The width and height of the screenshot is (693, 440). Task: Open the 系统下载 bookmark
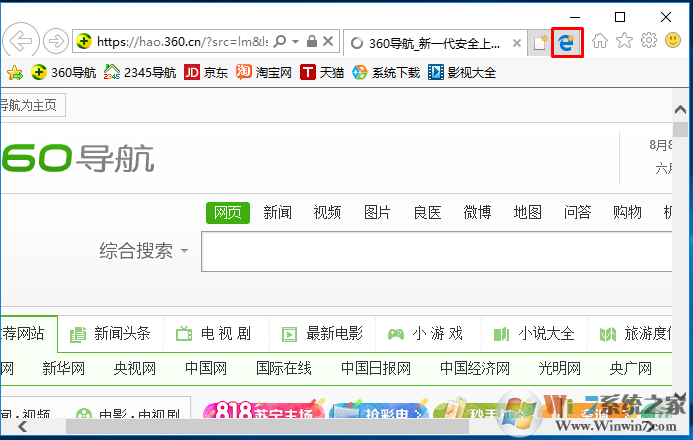click(386, 72)
